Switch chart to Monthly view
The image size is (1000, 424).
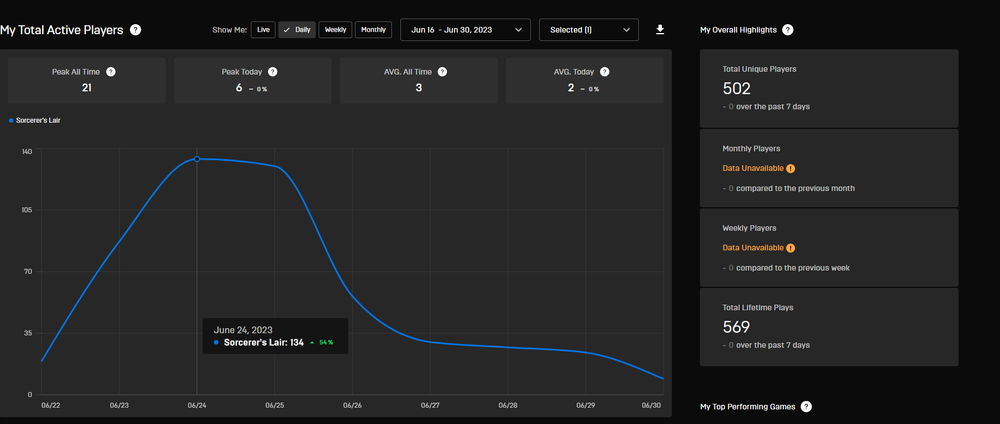tap(373, 30)
